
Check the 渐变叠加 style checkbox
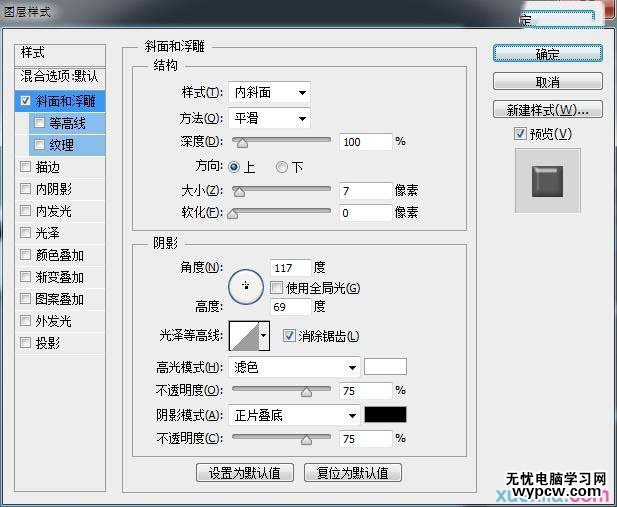tap(25, 277)
